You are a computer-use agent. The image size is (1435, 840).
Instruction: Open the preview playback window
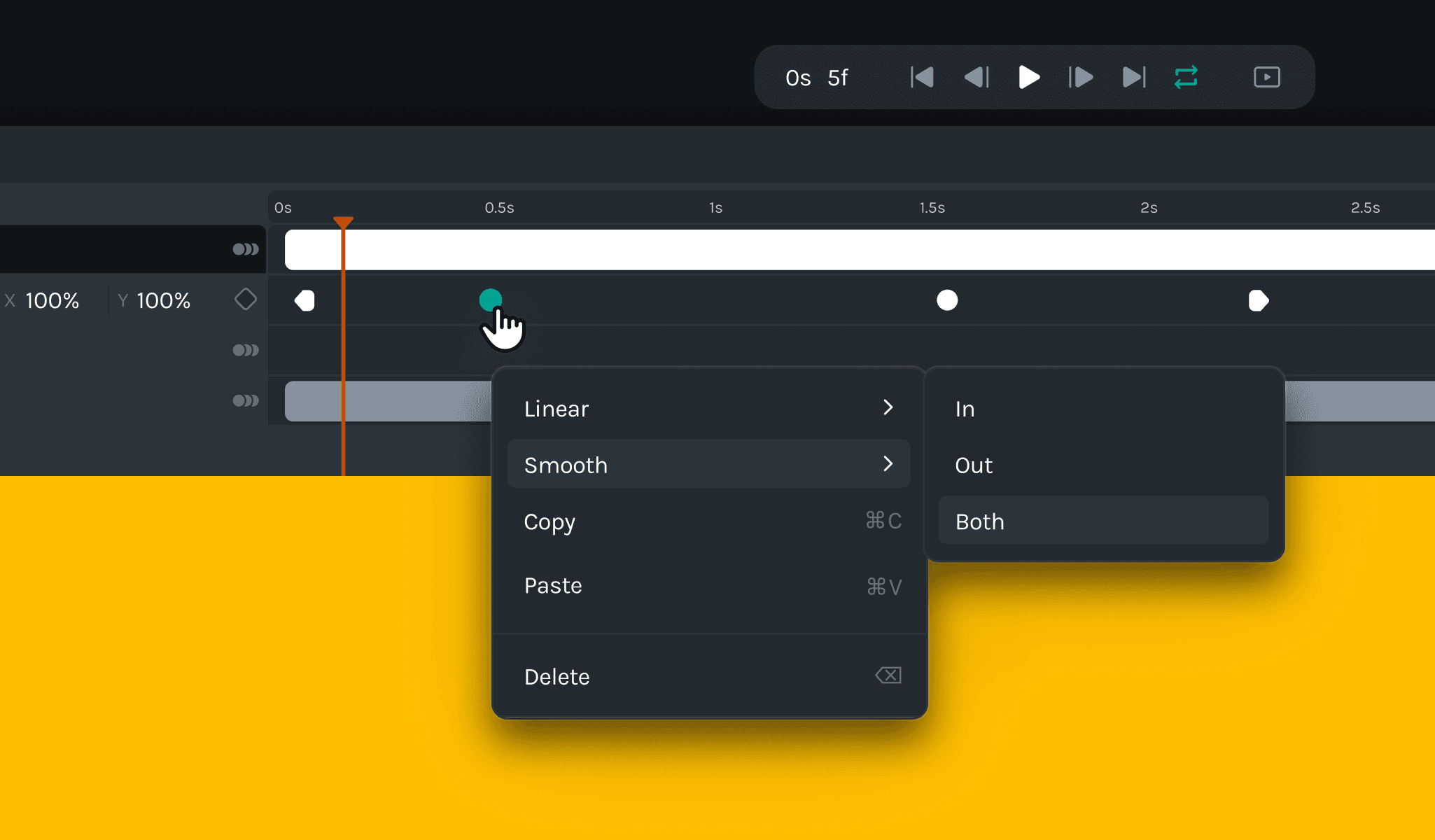[x=1266, y=77]
